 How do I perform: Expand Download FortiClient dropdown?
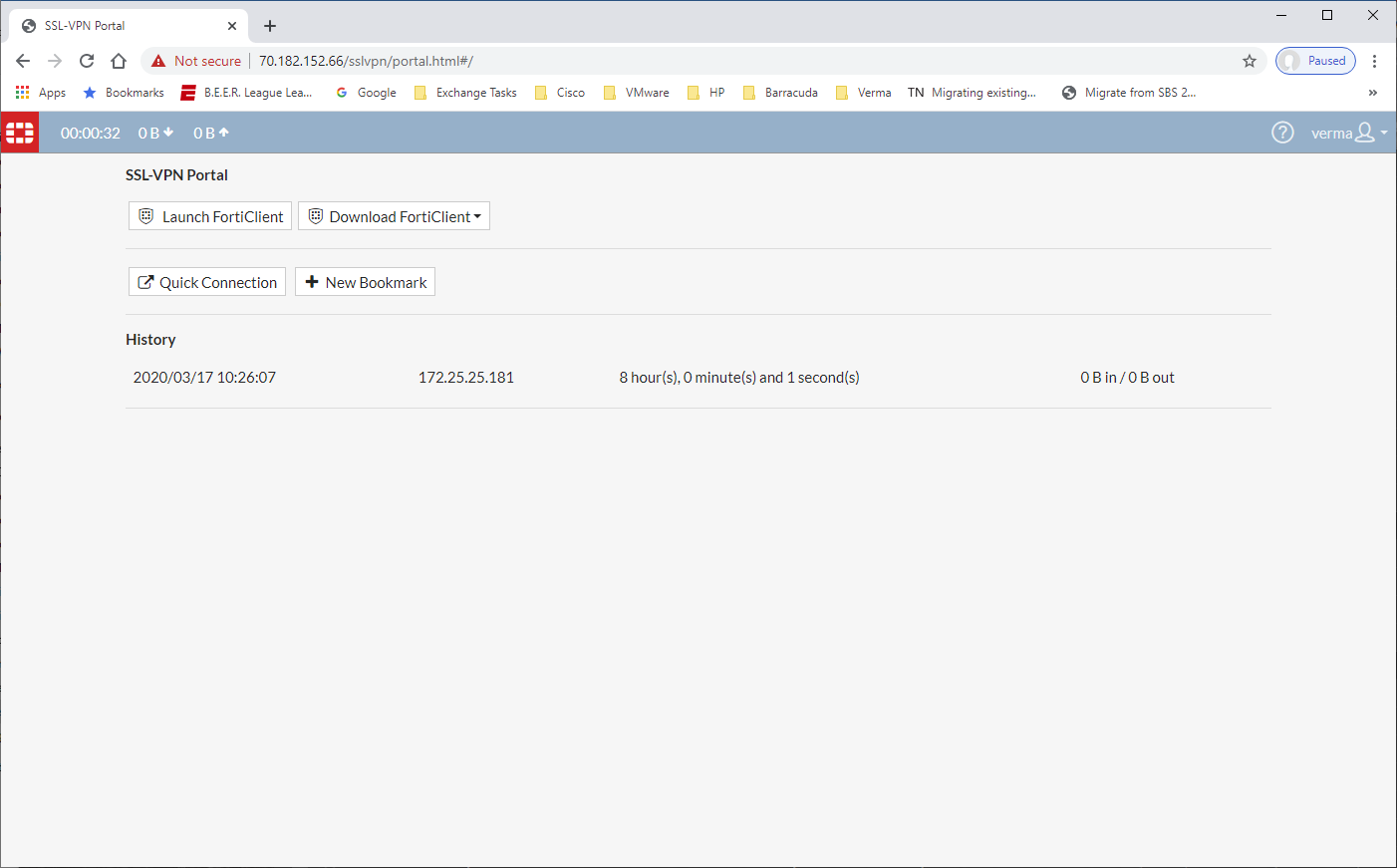pos(394,216)
